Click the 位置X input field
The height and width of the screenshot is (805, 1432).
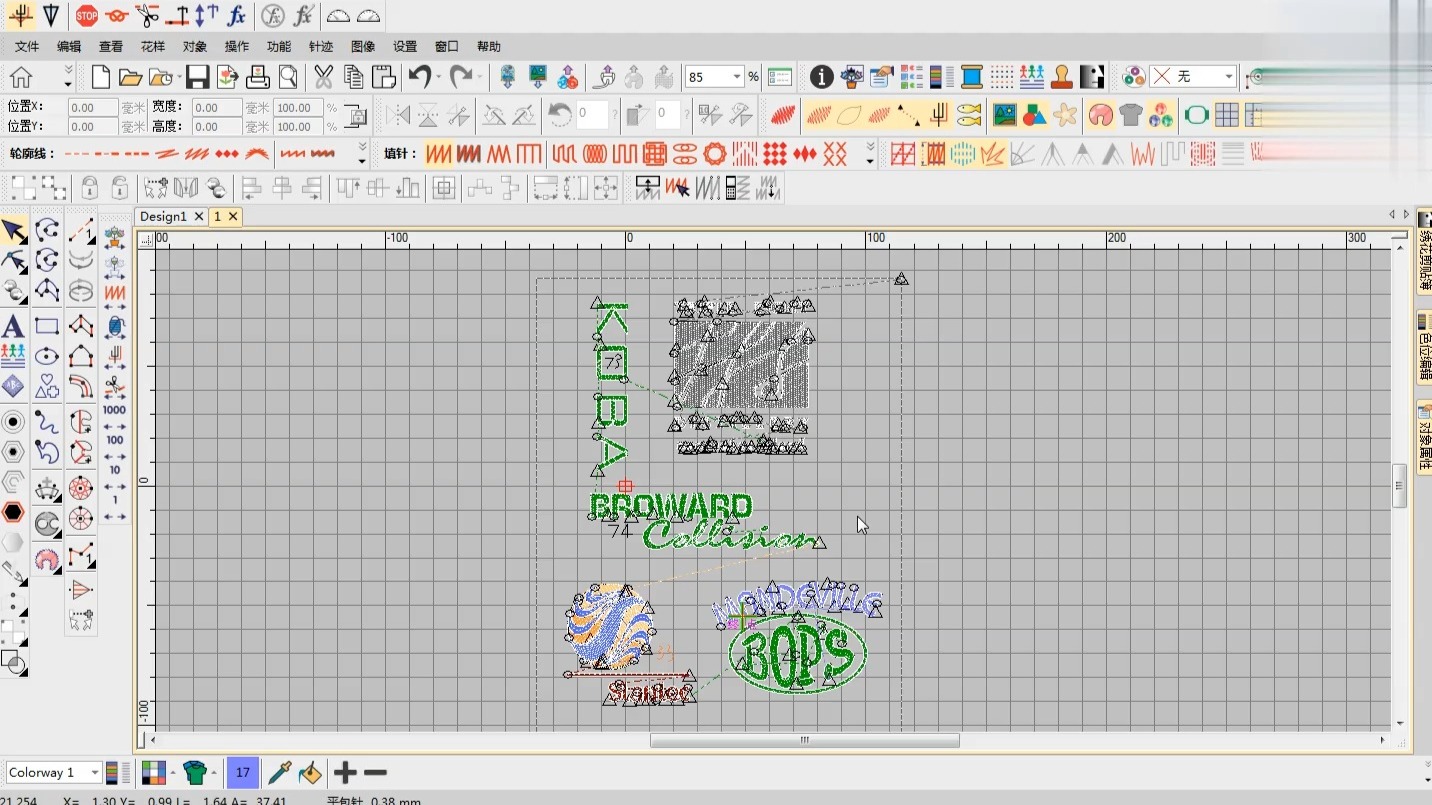[x=93, y=107]
